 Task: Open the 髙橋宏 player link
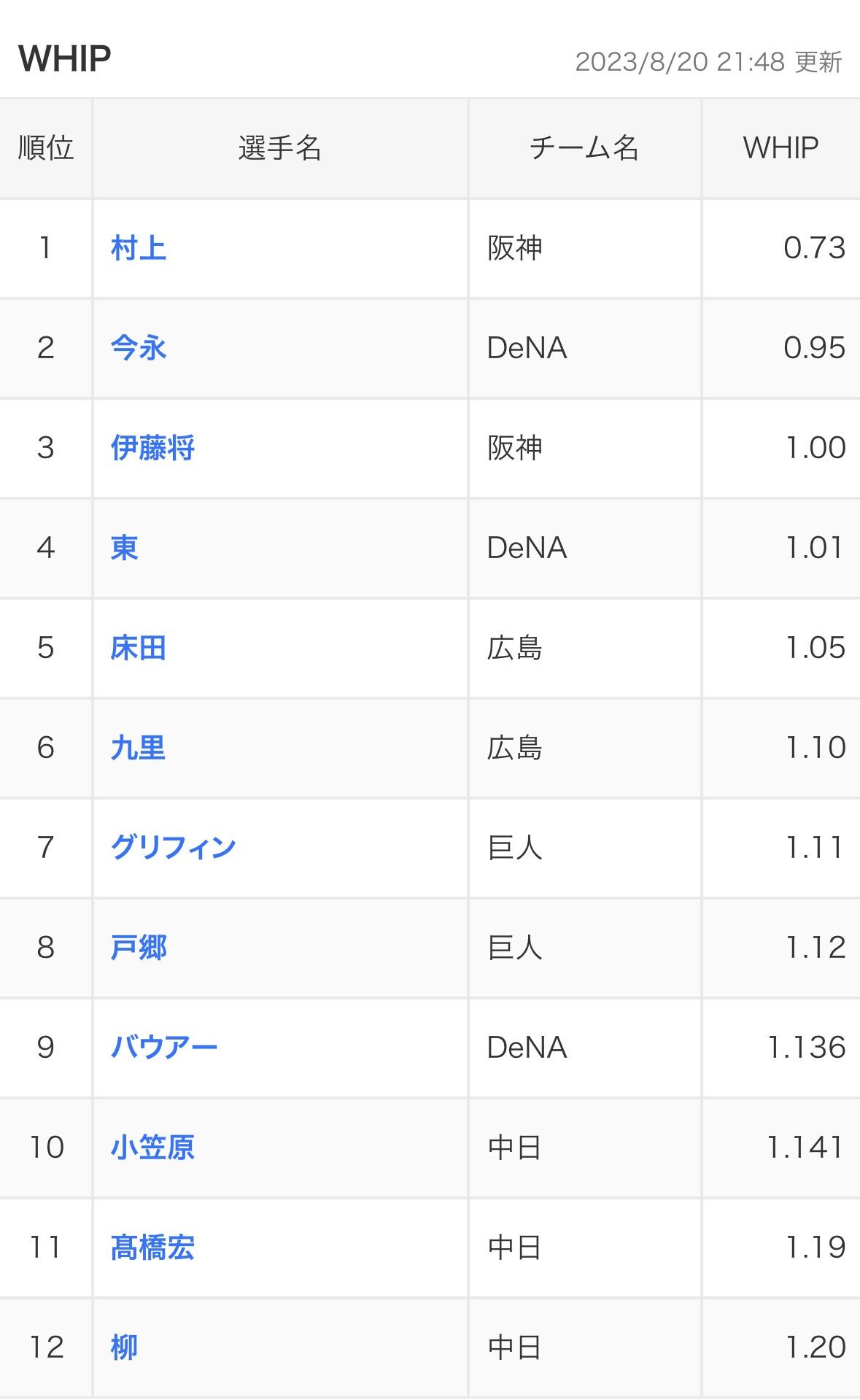tap(152, 1248)
